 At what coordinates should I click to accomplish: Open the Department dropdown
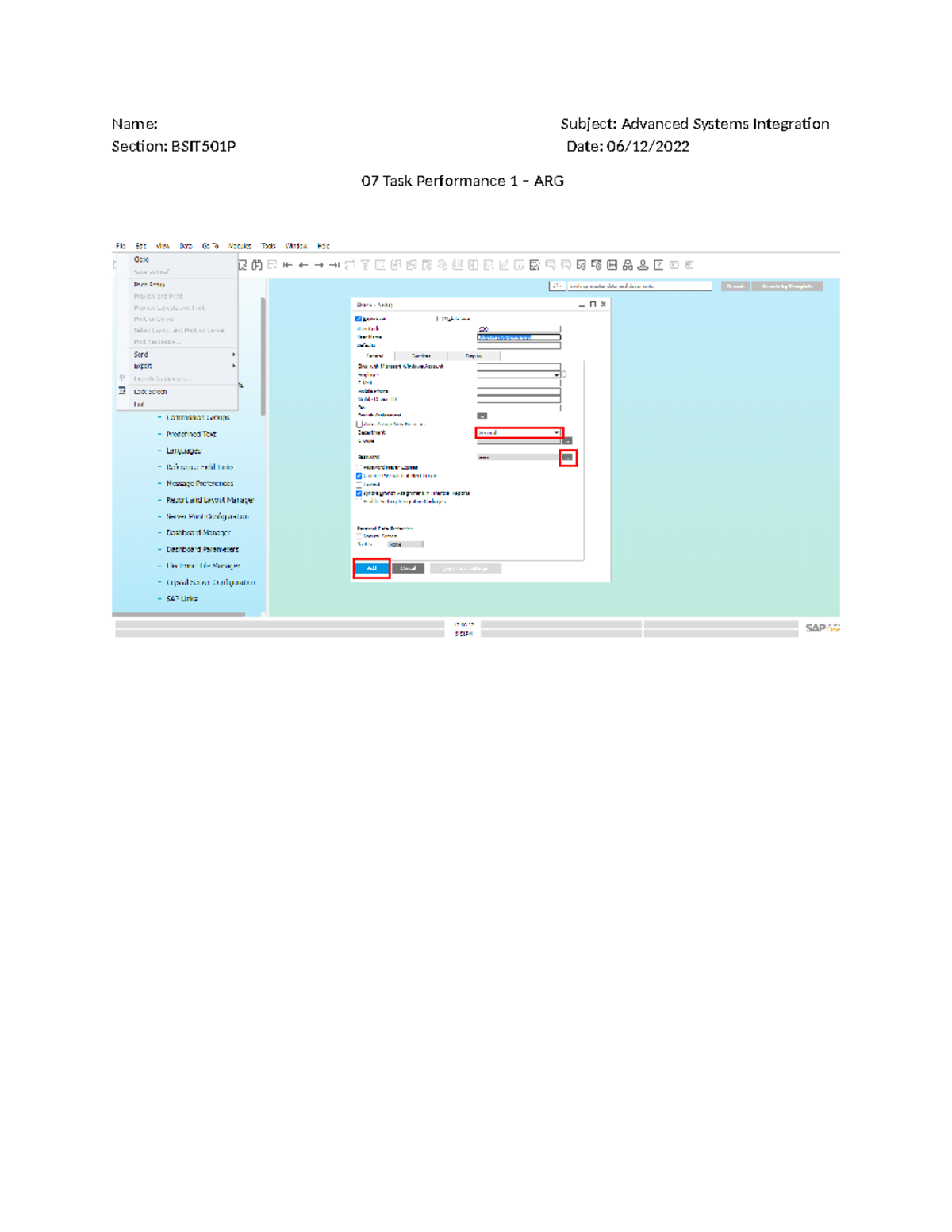[555, 432]
